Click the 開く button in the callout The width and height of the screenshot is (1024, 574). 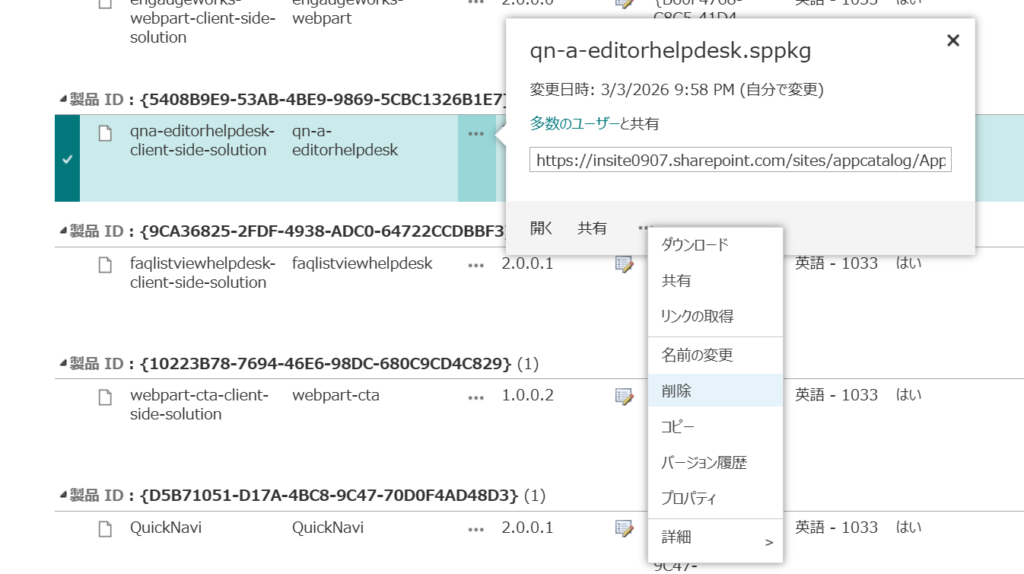tap(541, 228)
